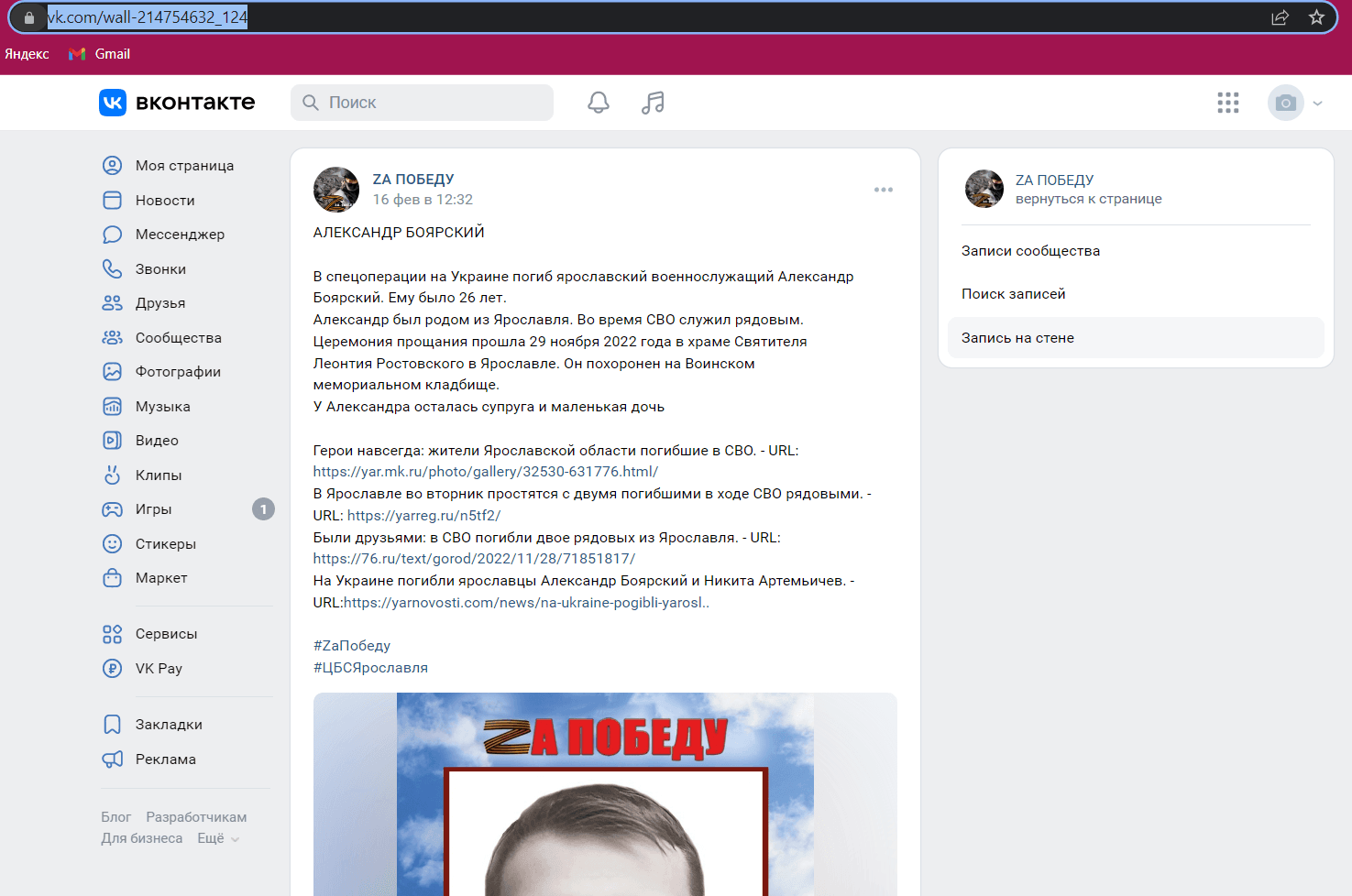
Task: Click the 'Поиск' search field
Action: click(x=422, y=103)
